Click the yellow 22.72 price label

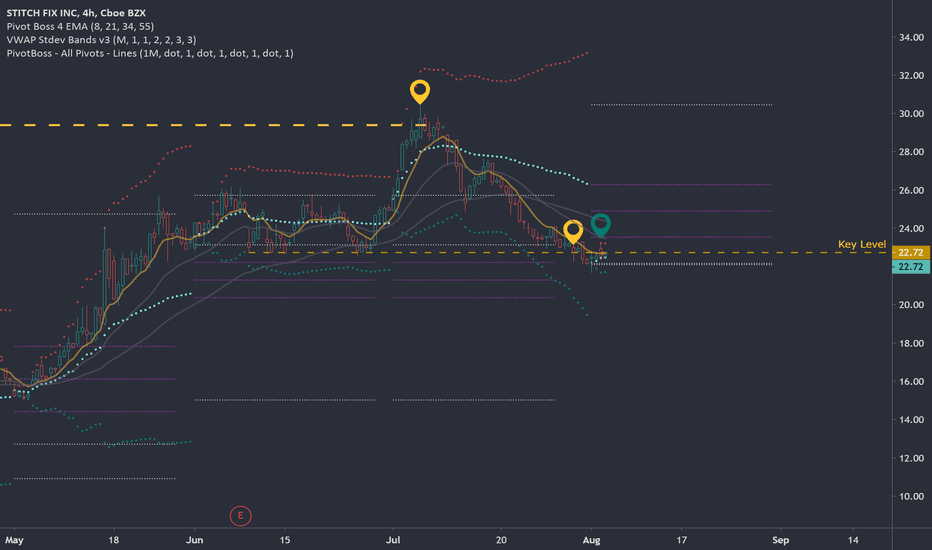point(911,253)
